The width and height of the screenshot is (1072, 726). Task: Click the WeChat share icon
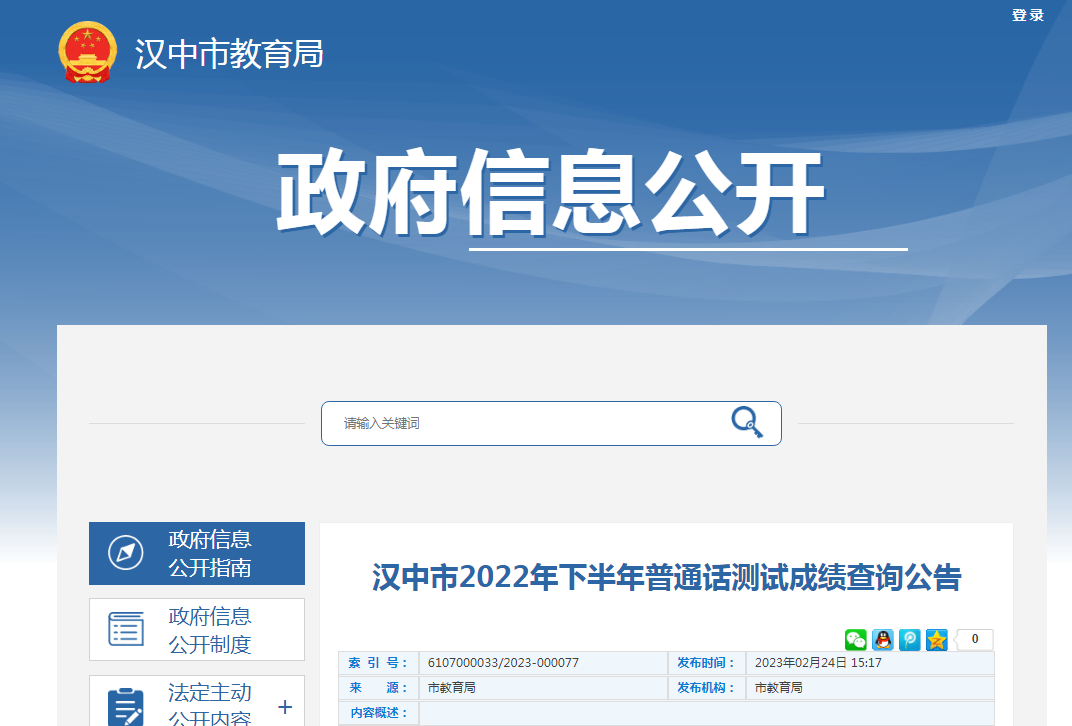[856, 640]
